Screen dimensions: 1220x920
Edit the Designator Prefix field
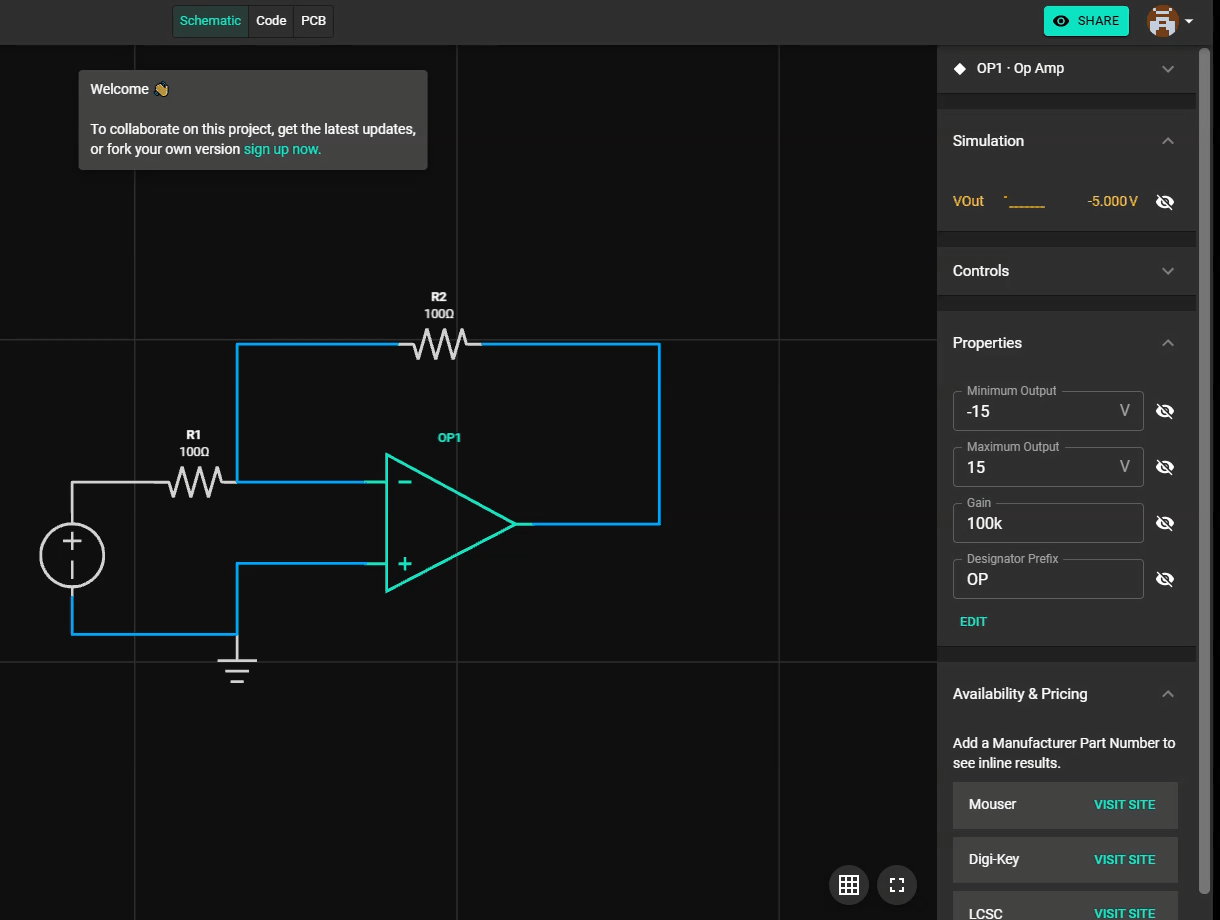[1048, 579]
